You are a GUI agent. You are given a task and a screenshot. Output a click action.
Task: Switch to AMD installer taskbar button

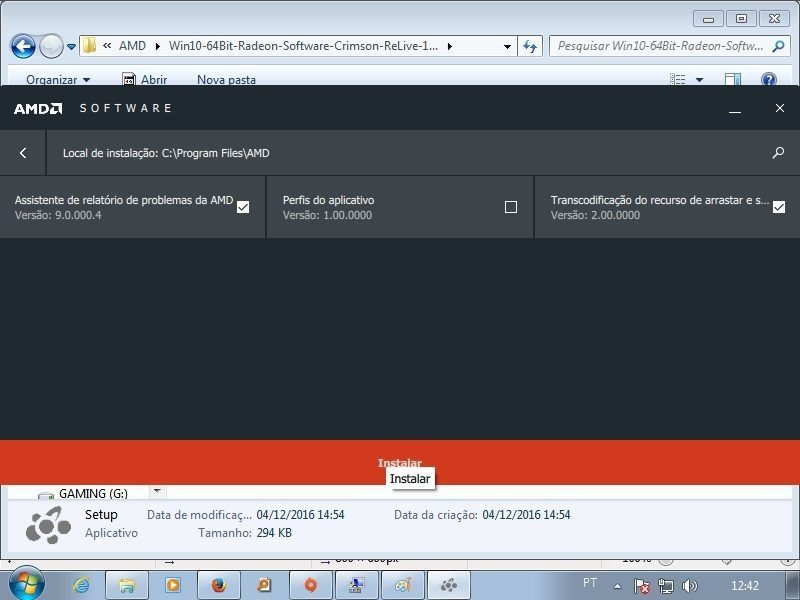point(448,585)
